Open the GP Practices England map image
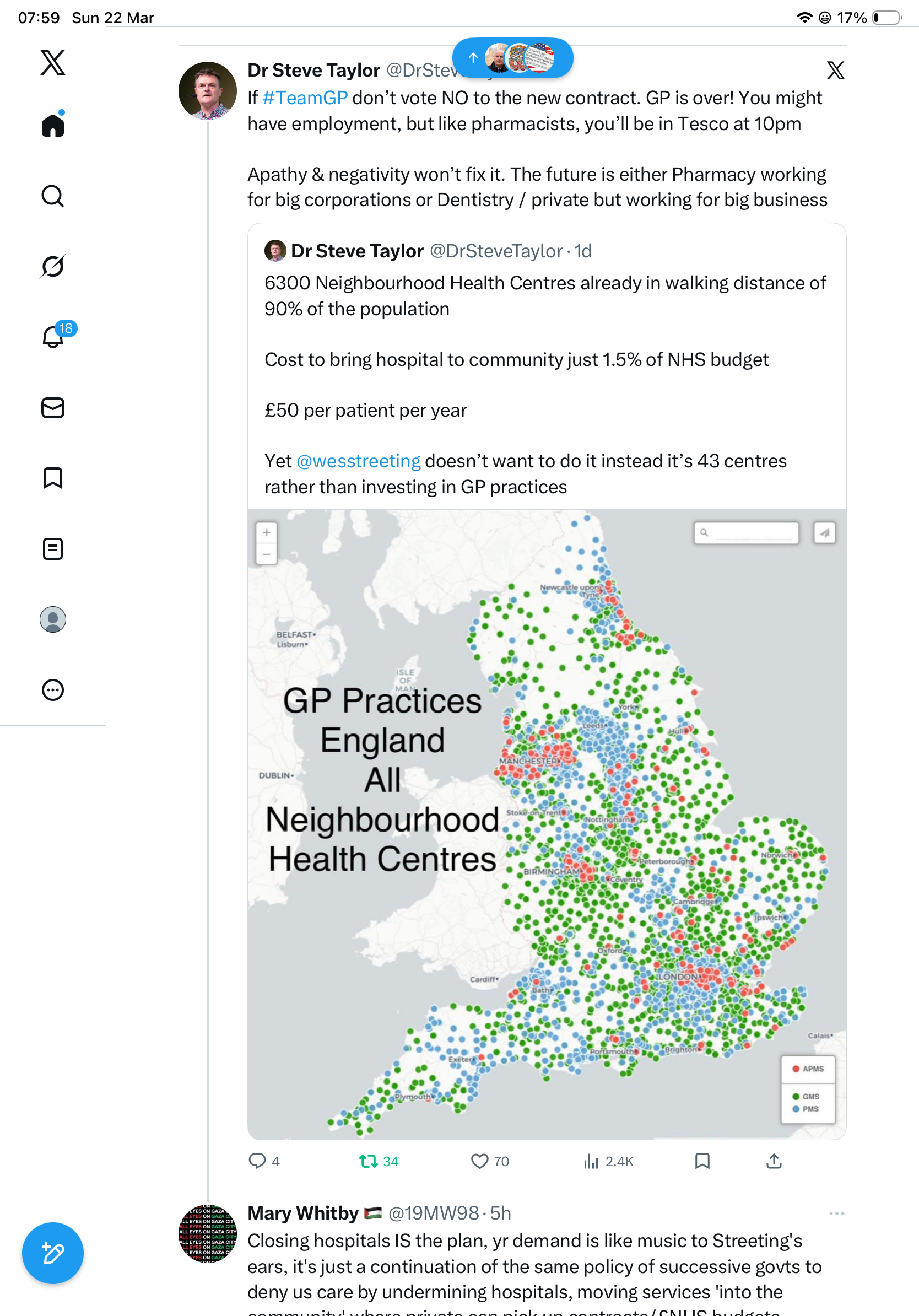The width and height of the screenshot is (919, 1316). pyautogui.click(x=547, y=824)
